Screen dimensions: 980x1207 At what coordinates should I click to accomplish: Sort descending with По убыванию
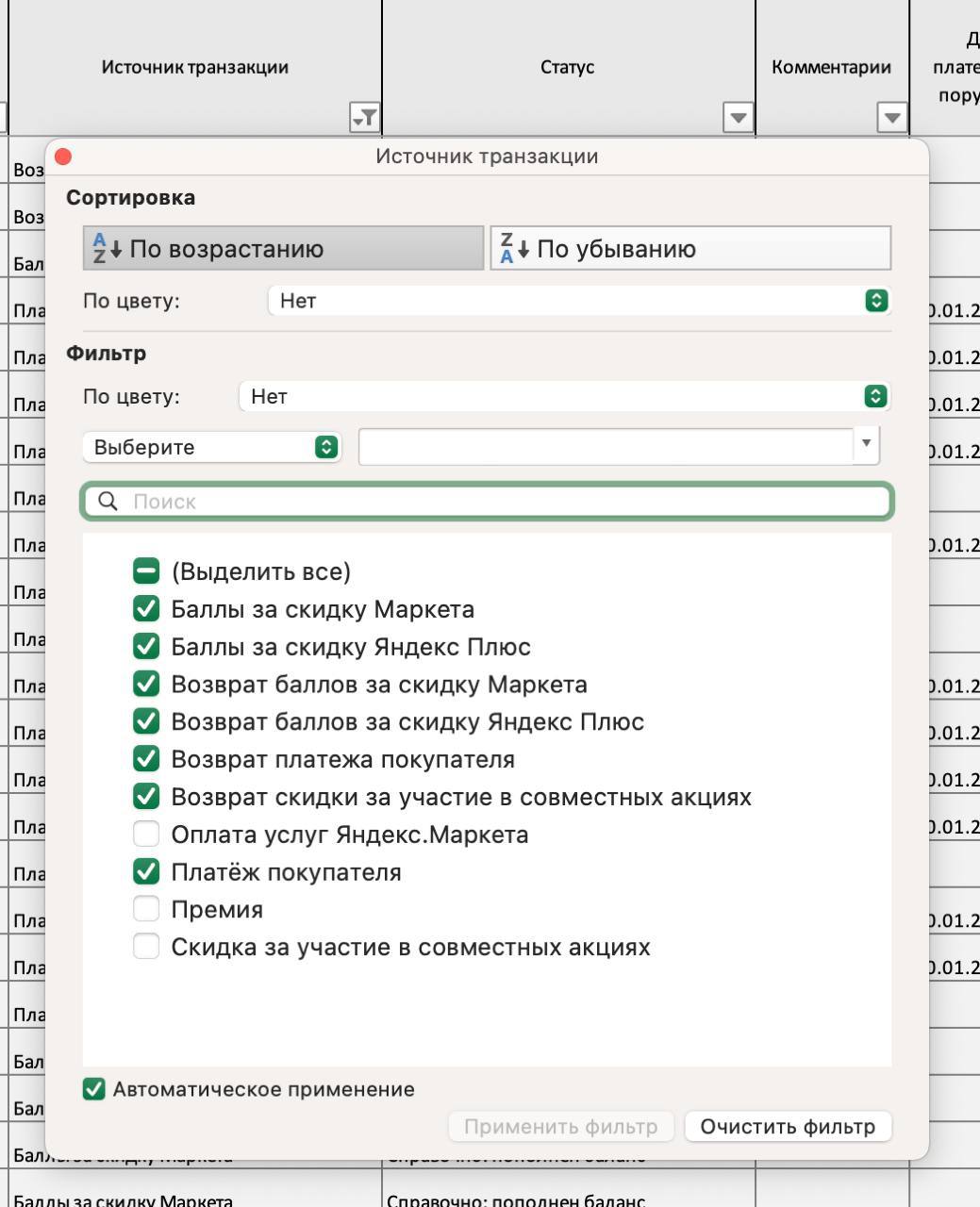[690, 249]
